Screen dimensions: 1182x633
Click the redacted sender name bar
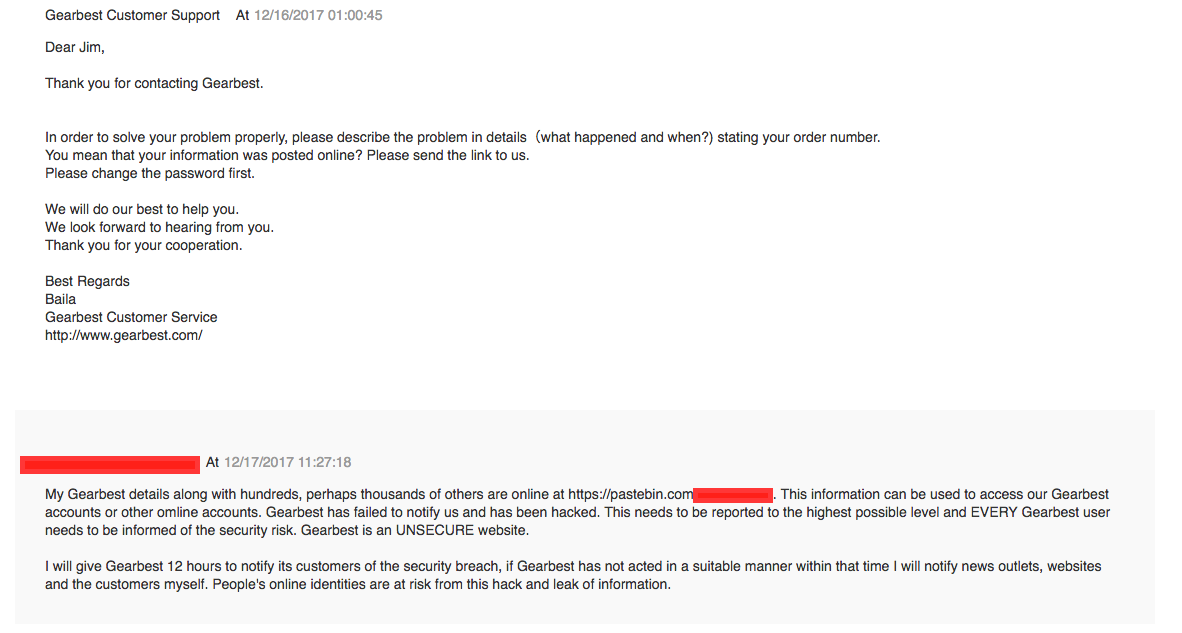[110, 464]
